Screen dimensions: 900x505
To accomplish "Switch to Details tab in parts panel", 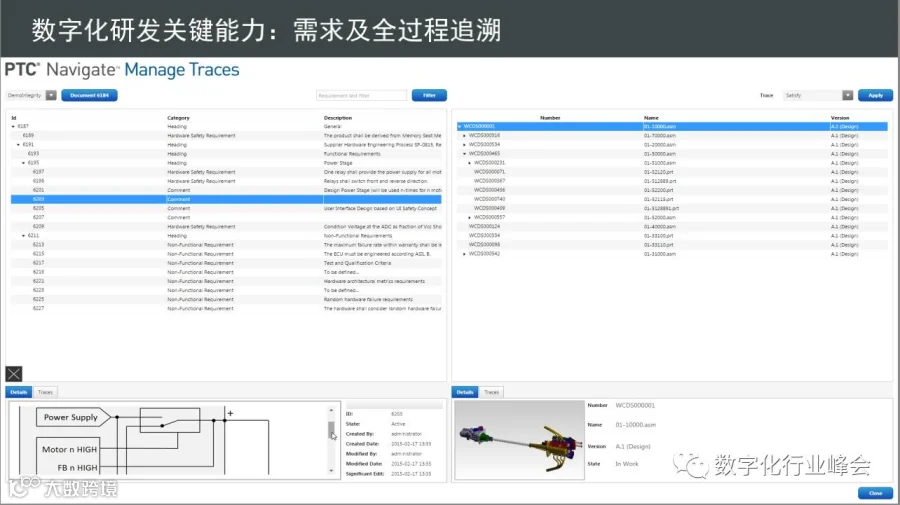I will 465,392.
